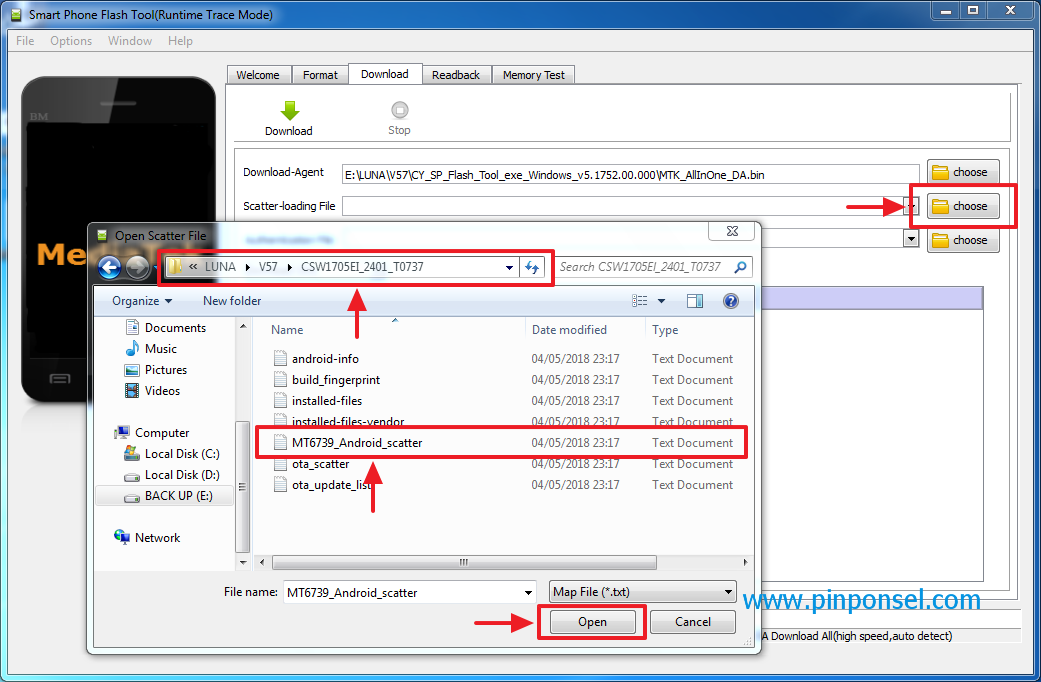Image resolution: width=1041 pixels, height=682 pixels.
Task: Click the green Download arrow icon
Action: [289, 110]
